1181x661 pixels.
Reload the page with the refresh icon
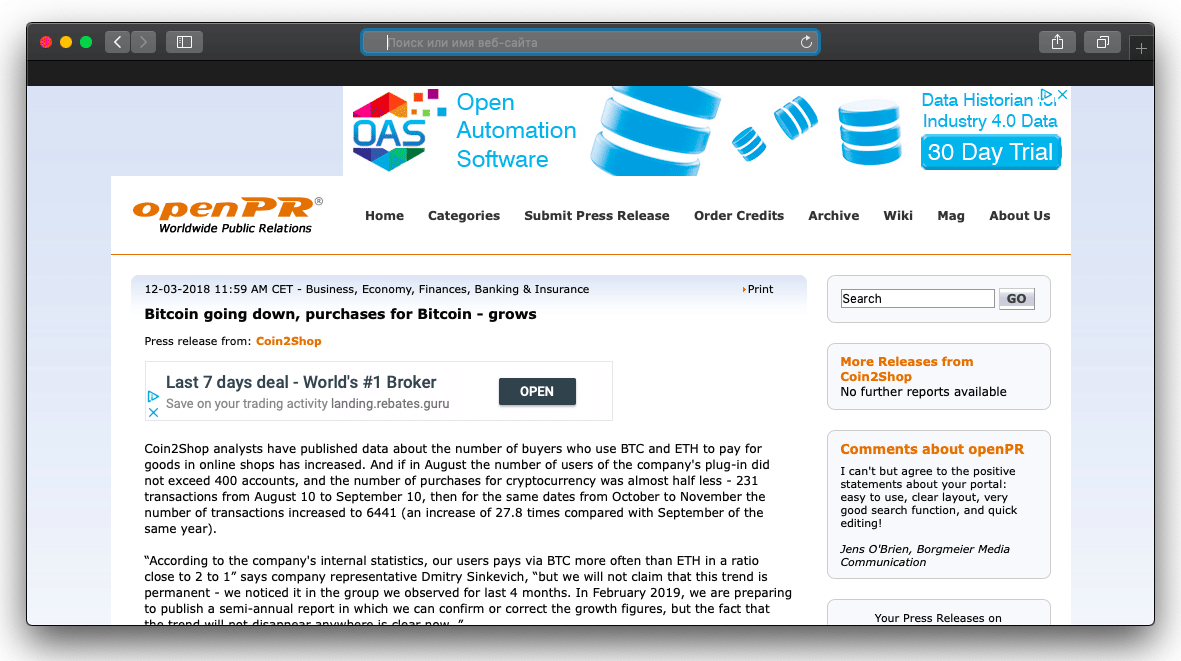pyautogui.click(x=806, y=42)
